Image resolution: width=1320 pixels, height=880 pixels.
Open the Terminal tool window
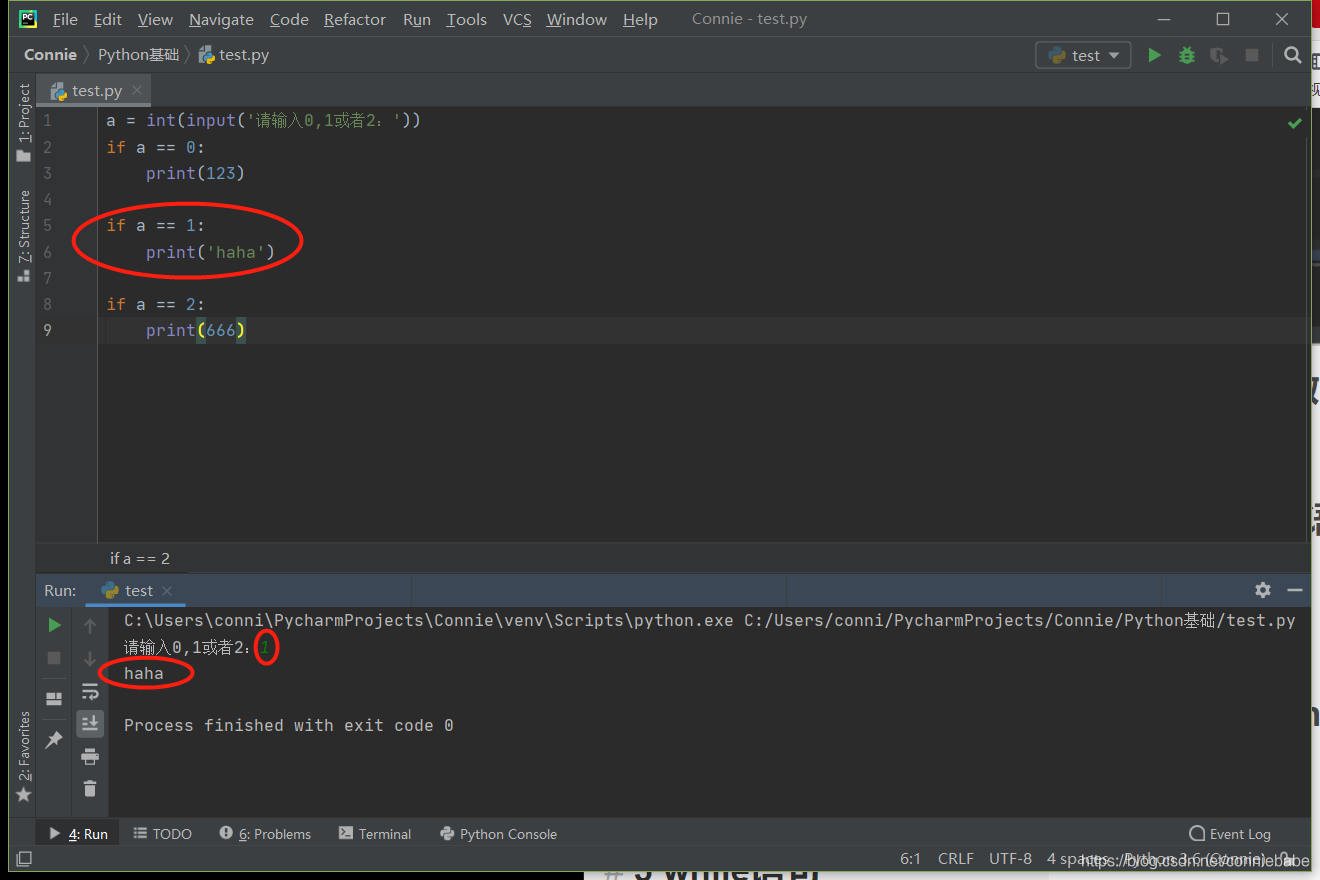pyautogui.click(x=375, y=833)
